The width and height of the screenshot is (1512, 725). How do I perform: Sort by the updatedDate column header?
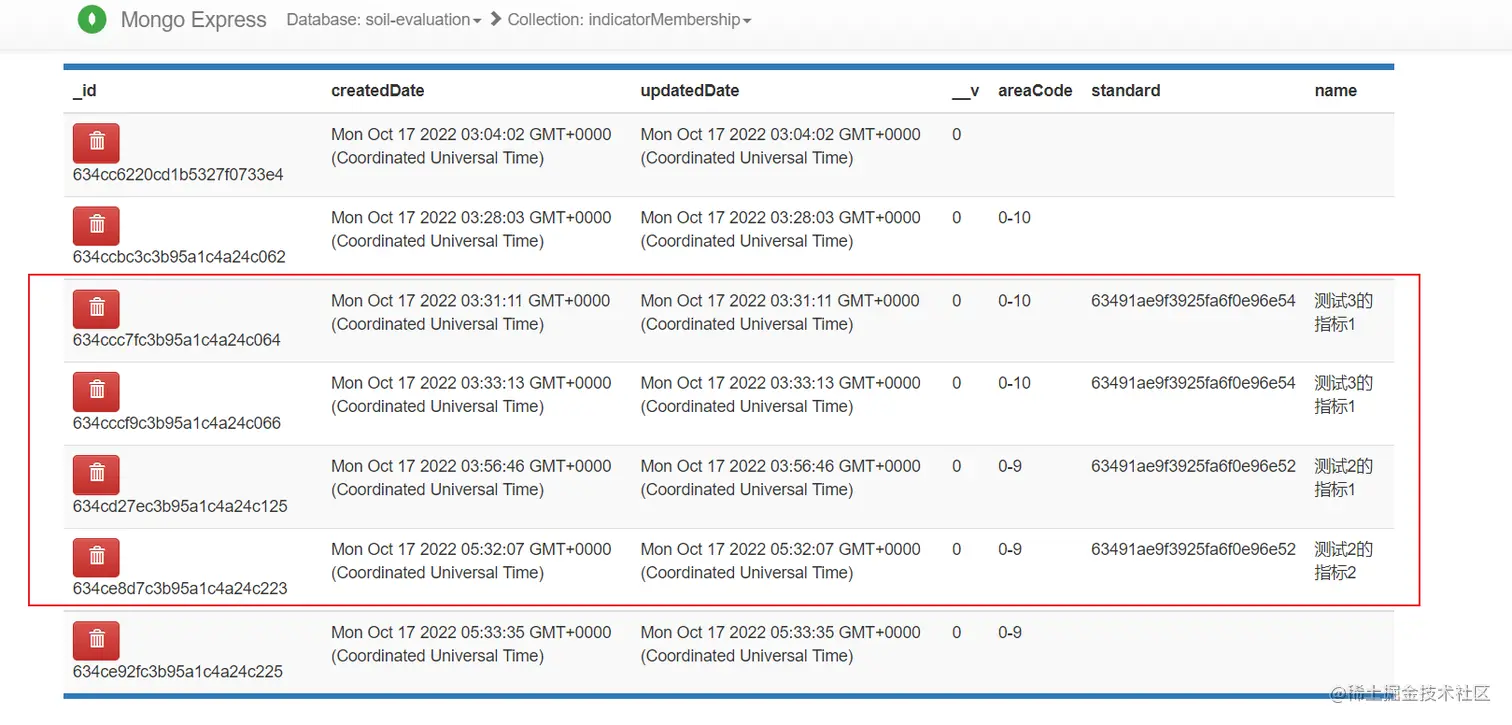pos(690,90)
